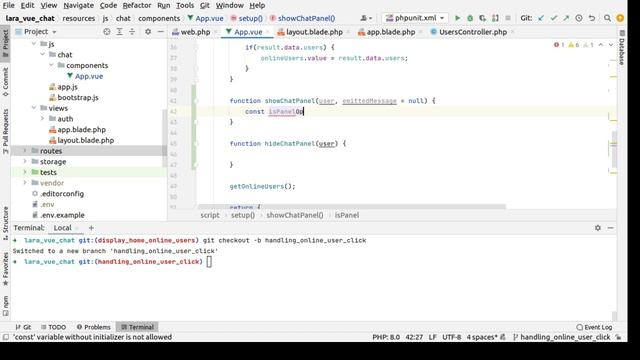Switch to the UsersController.php editor tab

pos(473,32)
